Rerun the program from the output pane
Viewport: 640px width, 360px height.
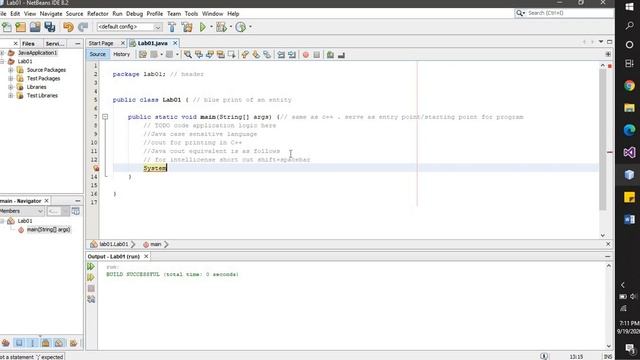click(x=91, y=267)
